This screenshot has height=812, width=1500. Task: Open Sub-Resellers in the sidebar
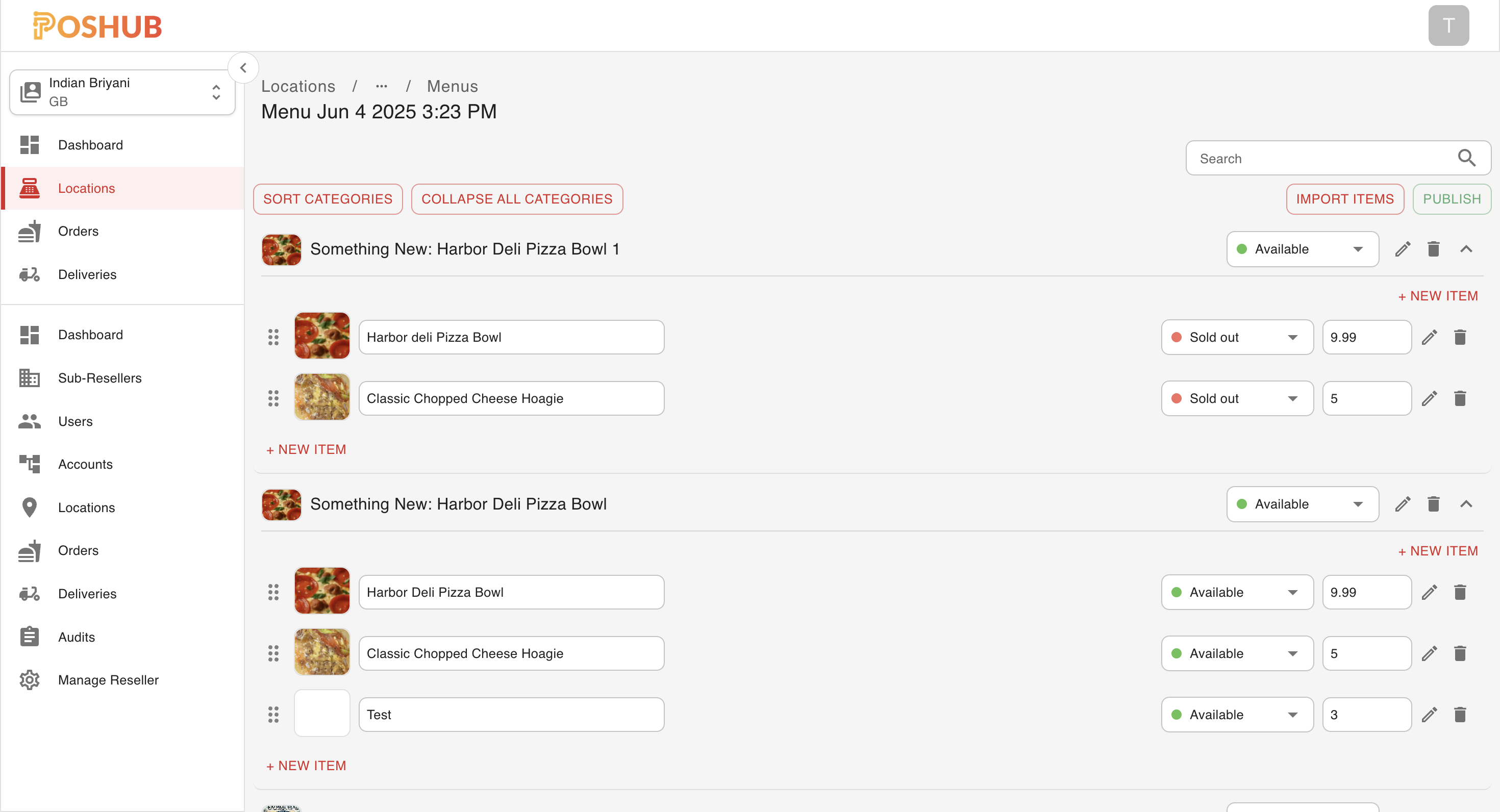pos(99,378)
